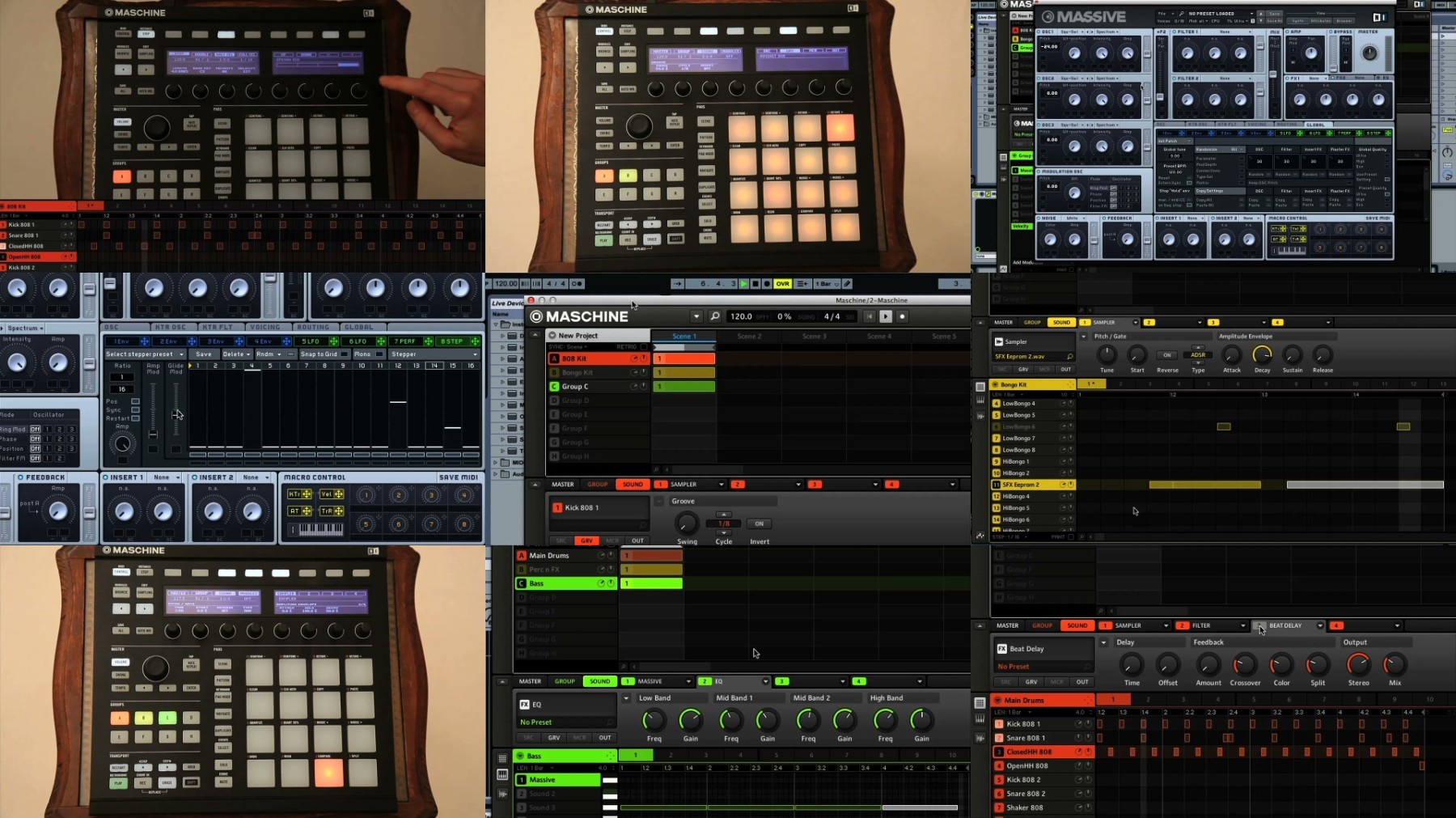Click the Vel macro source icon

[332, 494]
